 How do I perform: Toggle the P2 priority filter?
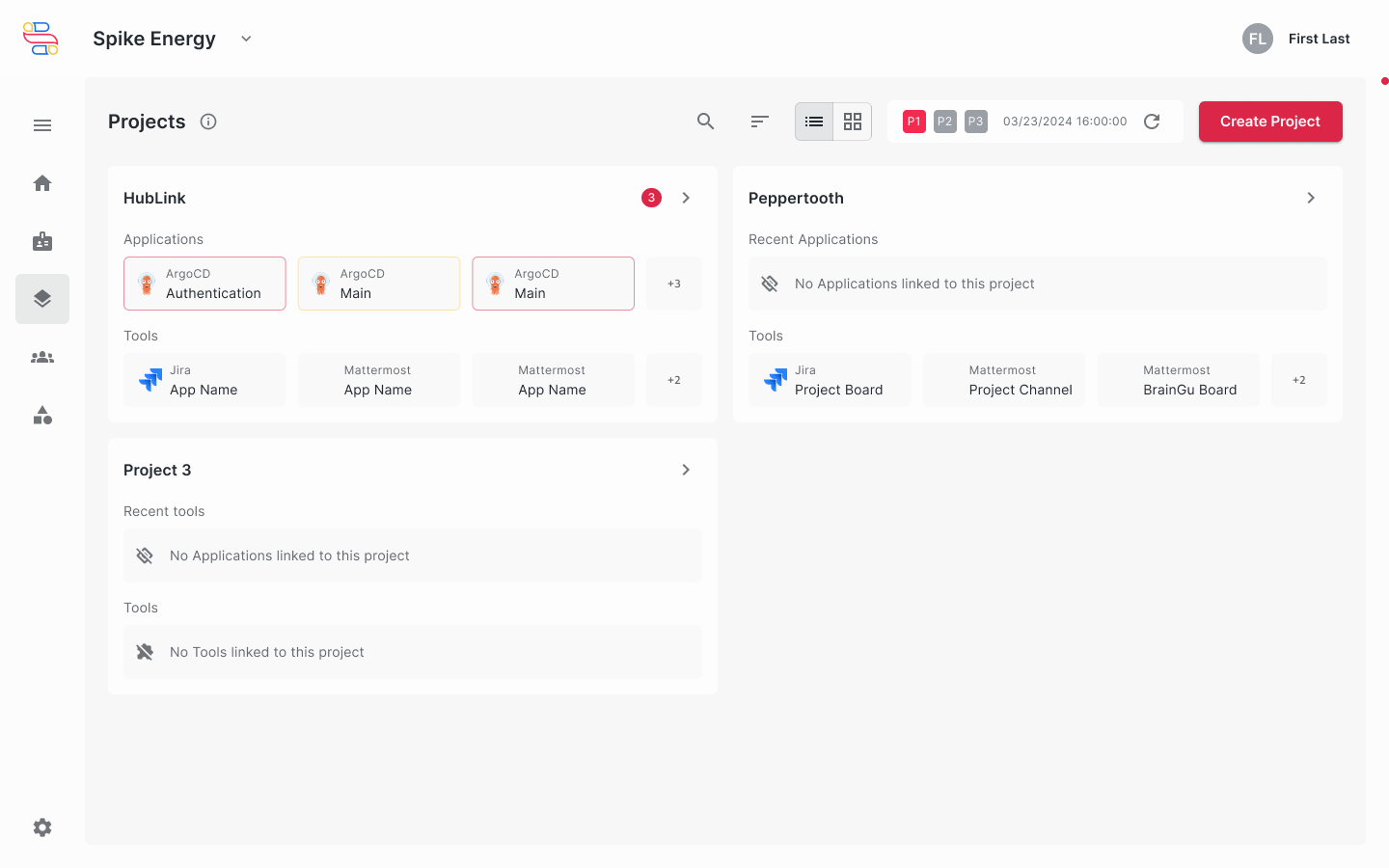pos(945,122)
